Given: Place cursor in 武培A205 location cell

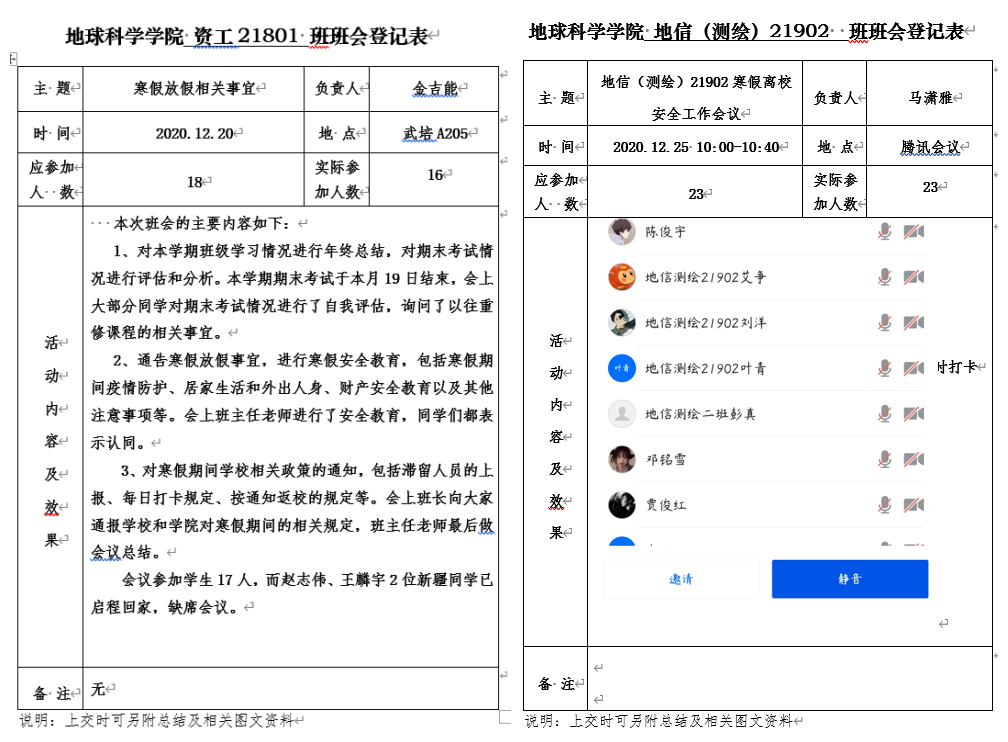Looking at the screenshot, I should tap(434, 133).
